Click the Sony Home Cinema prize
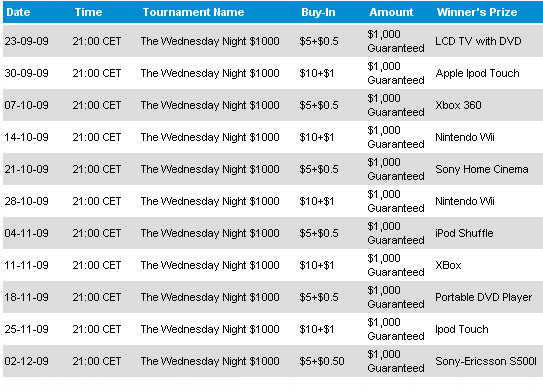Screen dimensions: 543x390 [482, 169]
